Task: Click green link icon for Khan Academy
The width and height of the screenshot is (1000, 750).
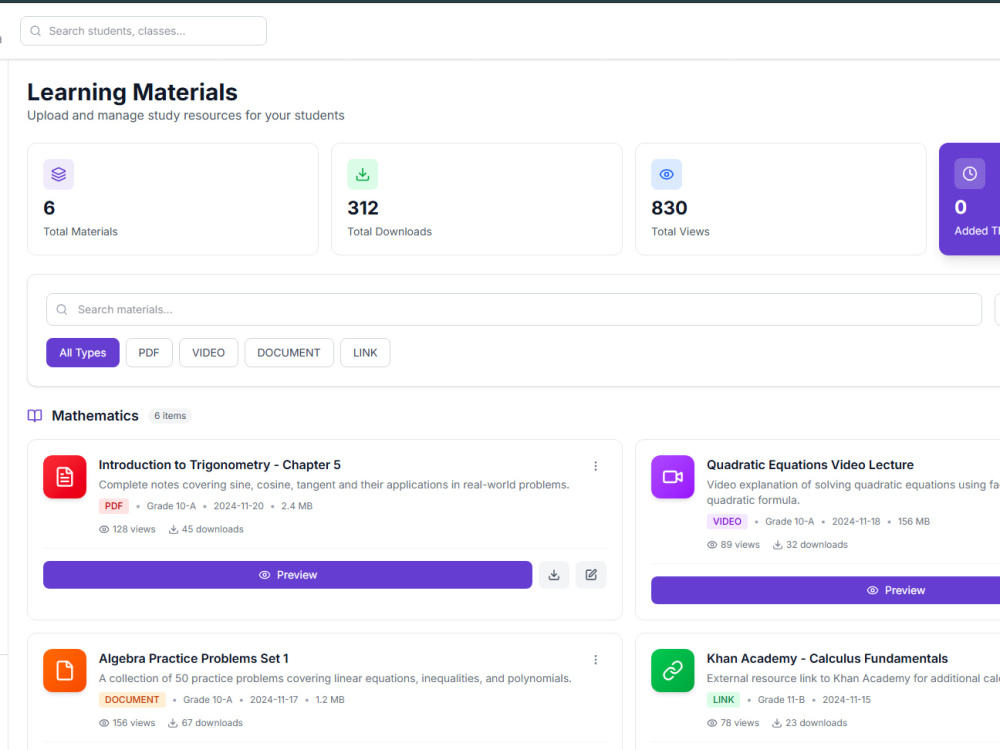Action: pos(673,670)
